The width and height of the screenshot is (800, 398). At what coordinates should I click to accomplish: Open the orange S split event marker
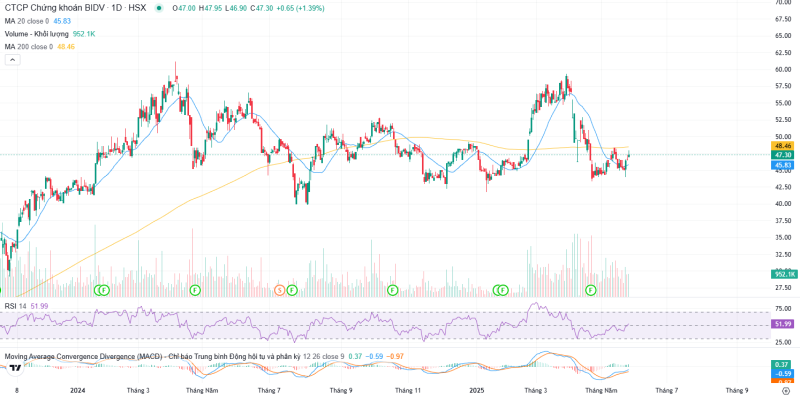click(x=279, y=290)
